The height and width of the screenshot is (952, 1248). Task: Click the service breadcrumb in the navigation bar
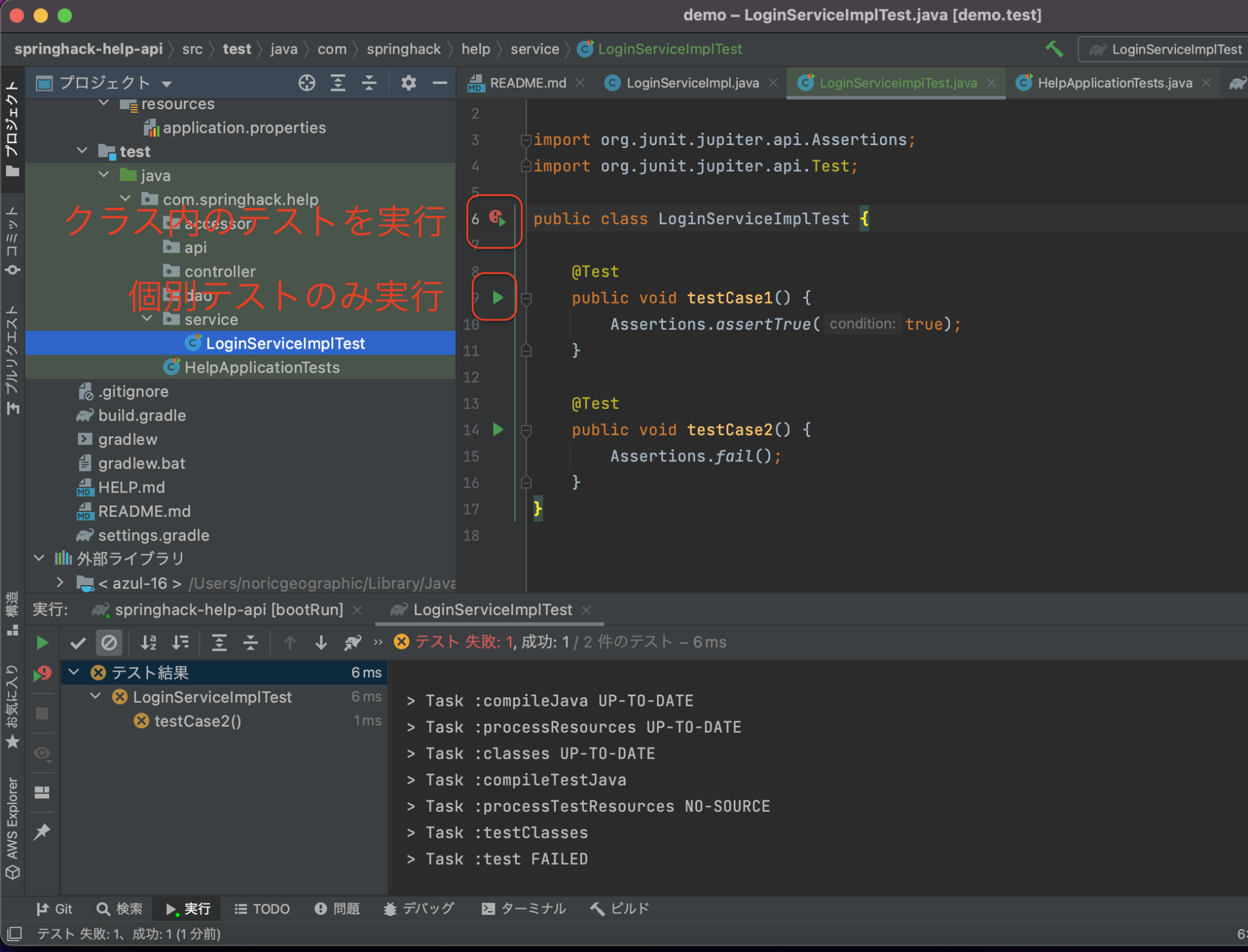point(534,49)
